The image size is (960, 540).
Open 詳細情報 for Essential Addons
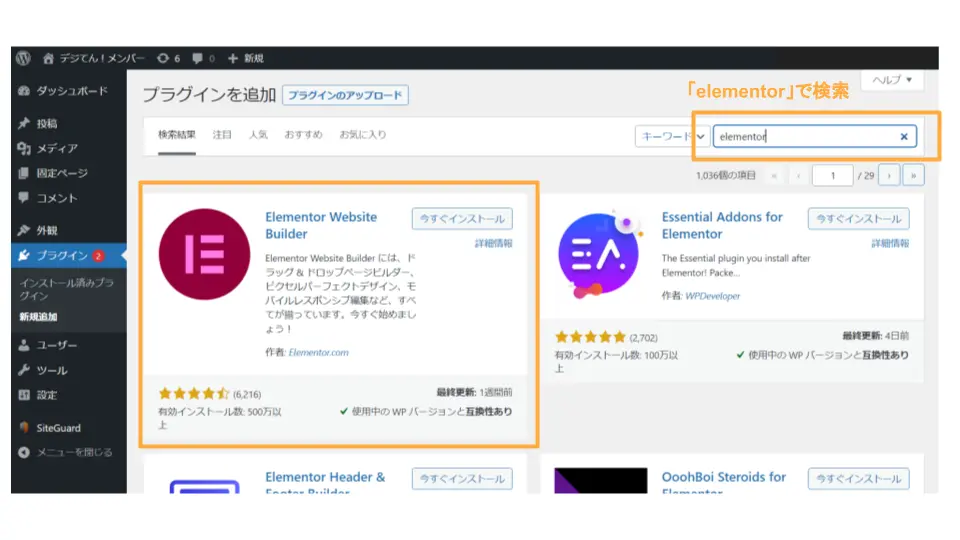(x=890, y=244)
